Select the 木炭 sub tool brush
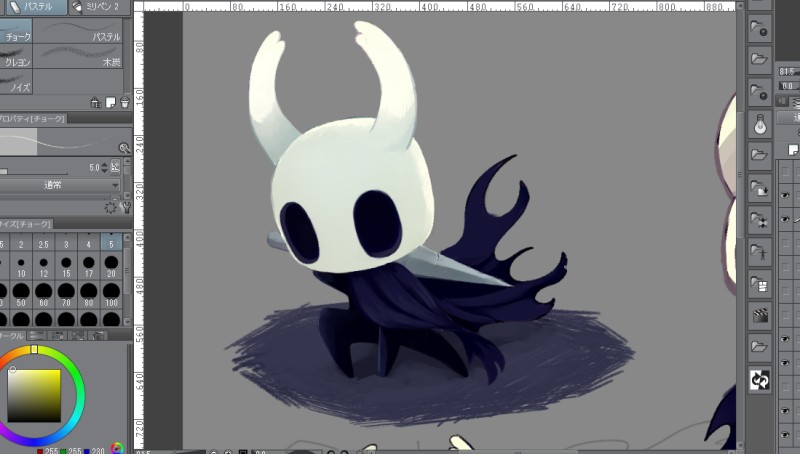 [x=78, y=56]
